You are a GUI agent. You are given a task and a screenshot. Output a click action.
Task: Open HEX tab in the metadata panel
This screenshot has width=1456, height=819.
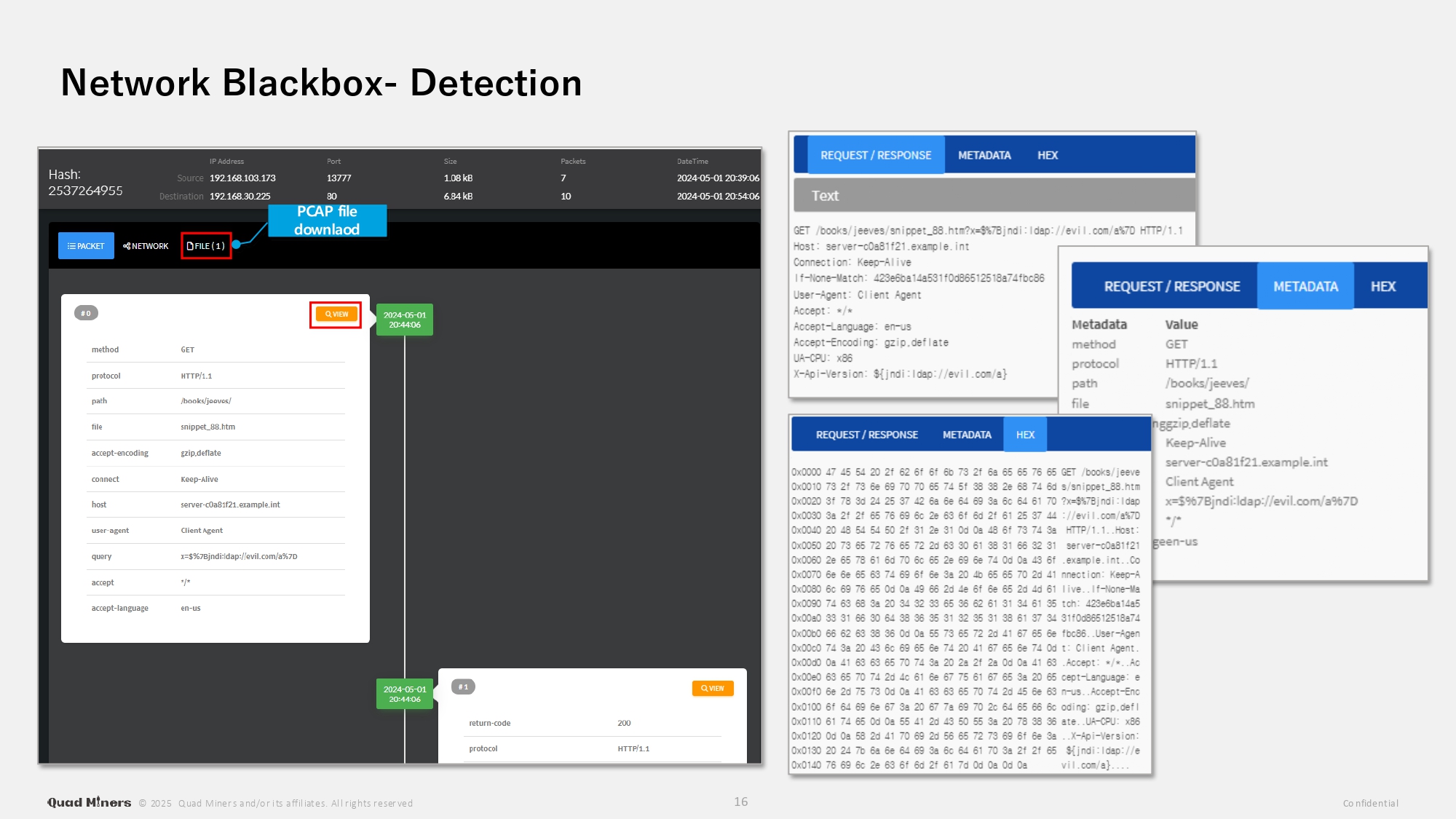1382,286
